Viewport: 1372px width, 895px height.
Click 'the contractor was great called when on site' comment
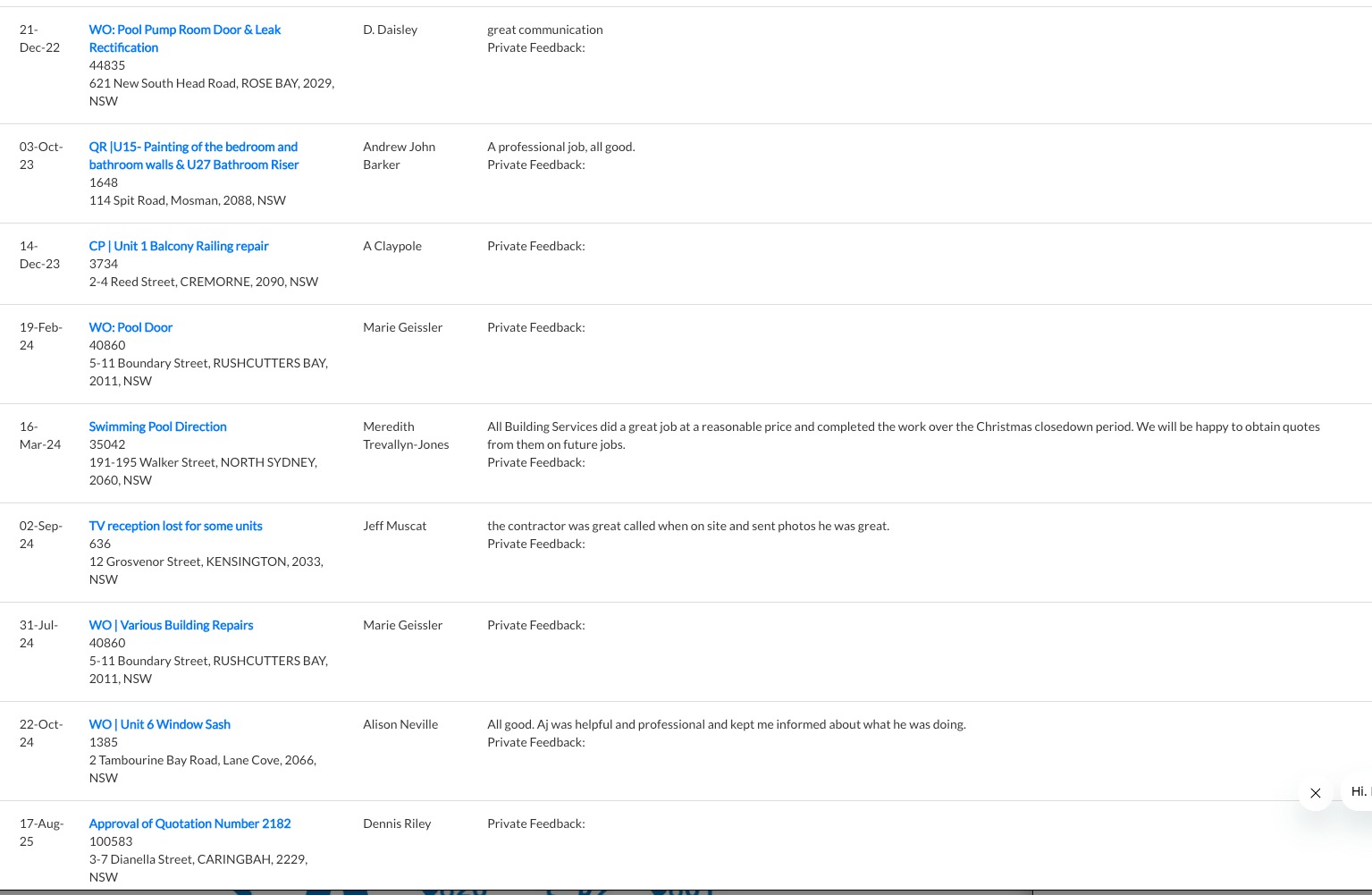[x=688, y=526]
